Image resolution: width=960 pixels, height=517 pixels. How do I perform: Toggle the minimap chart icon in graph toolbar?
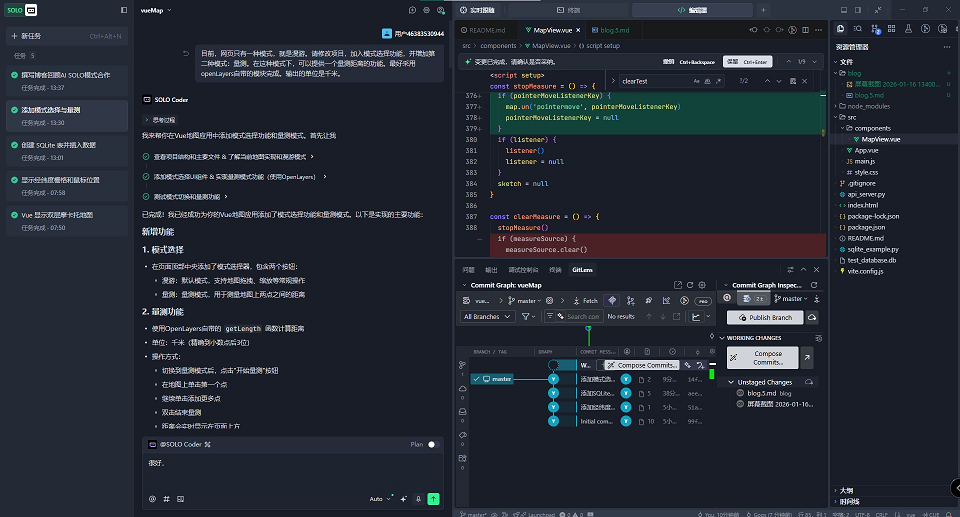pos(696,317)
